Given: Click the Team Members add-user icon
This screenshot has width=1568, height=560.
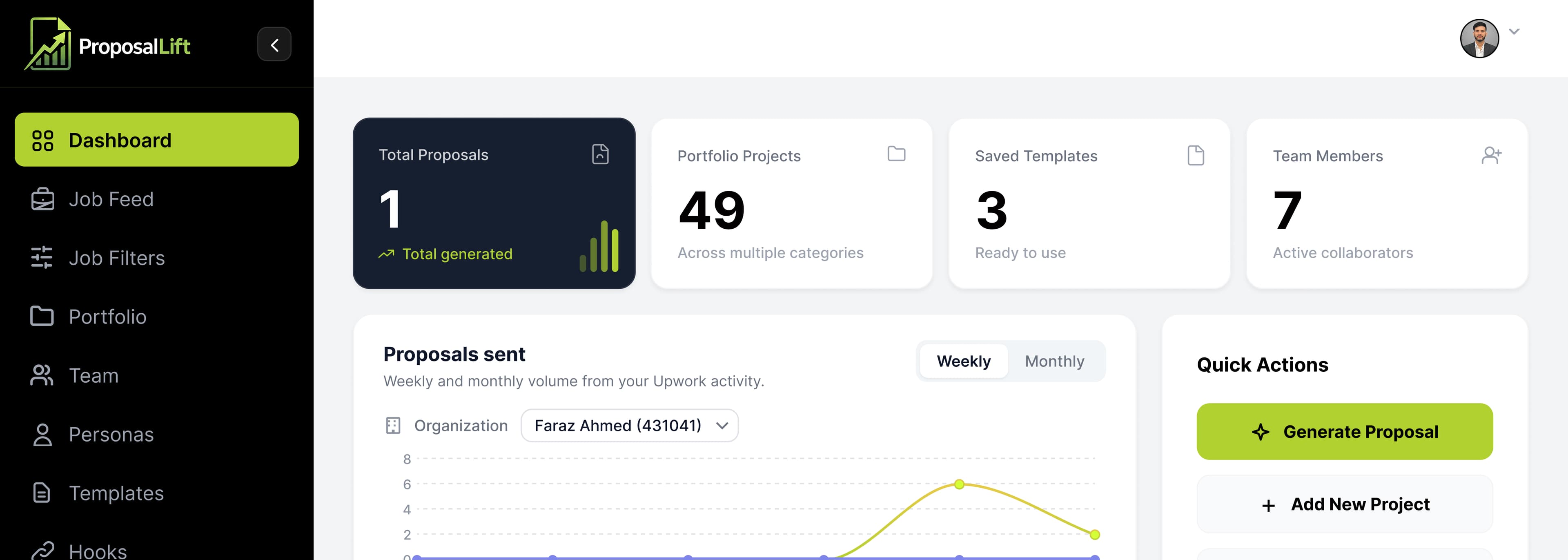Looking at the screenshot, I should point(1491,155).
